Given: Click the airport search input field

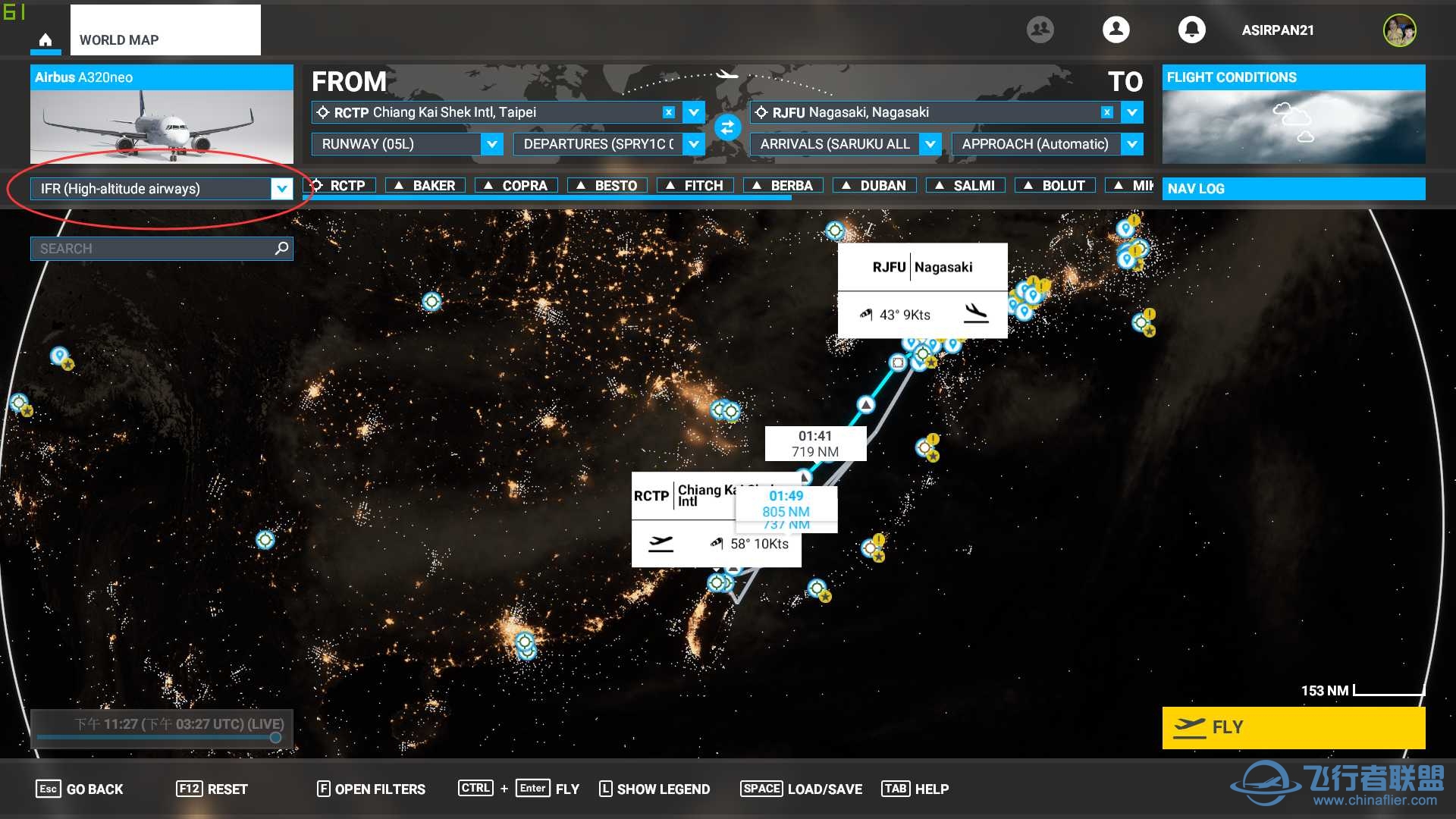Looking at the screenshot, I should point(161,248).
